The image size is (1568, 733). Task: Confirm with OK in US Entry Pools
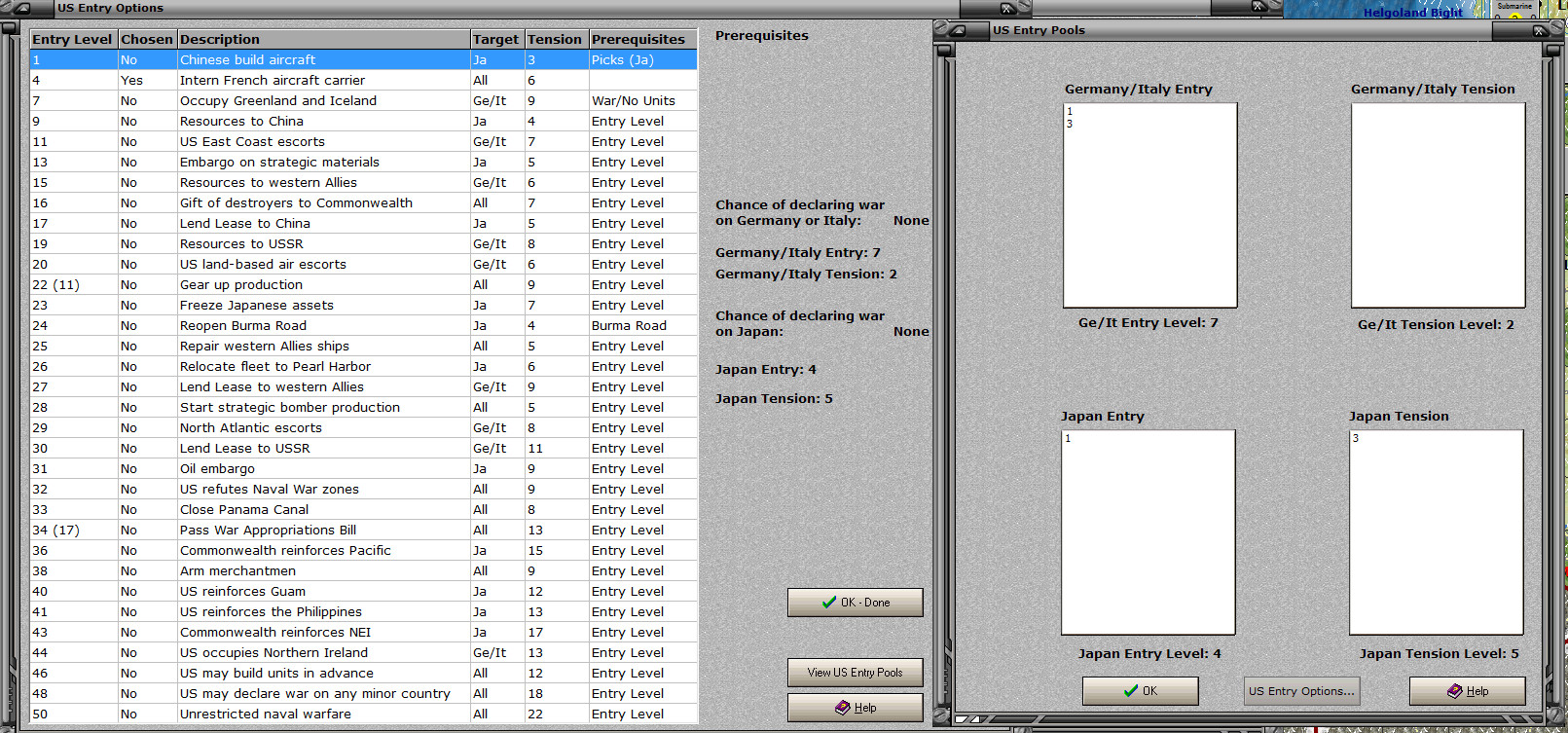[x=1141, y=691]
